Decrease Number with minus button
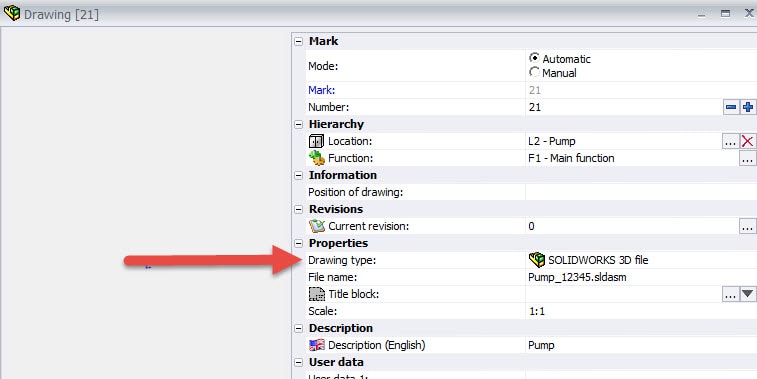757x379 pixels. click(x=730, y=107)
